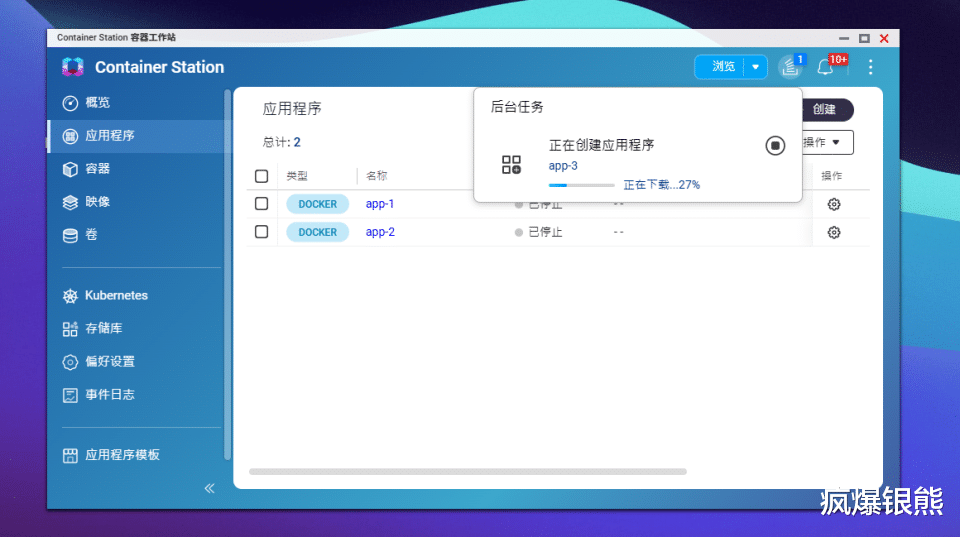The height and width of the screenshot is (537, 960).
Task: Click the 应用程序模板 template icon
Action: 70,455
